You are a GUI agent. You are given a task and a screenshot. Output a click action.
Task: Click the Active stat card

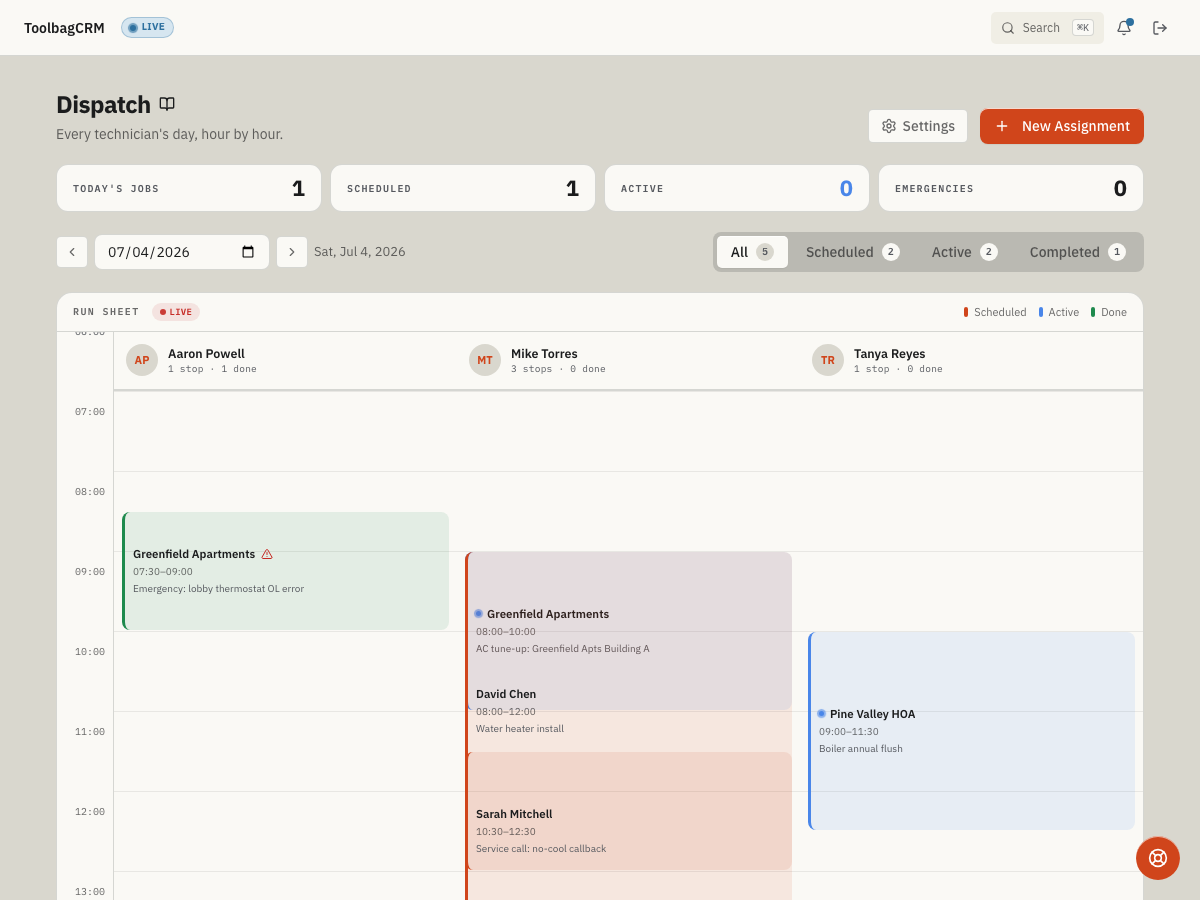point(737,188)
